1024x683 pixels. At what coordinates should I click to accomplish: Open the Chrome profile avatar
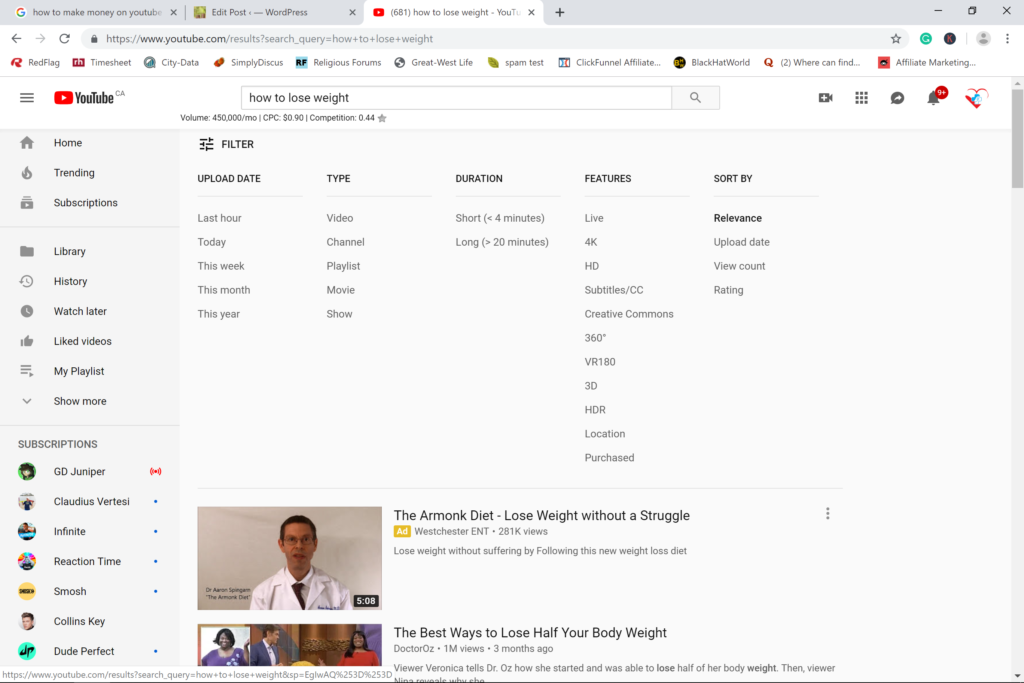point(983,39)
